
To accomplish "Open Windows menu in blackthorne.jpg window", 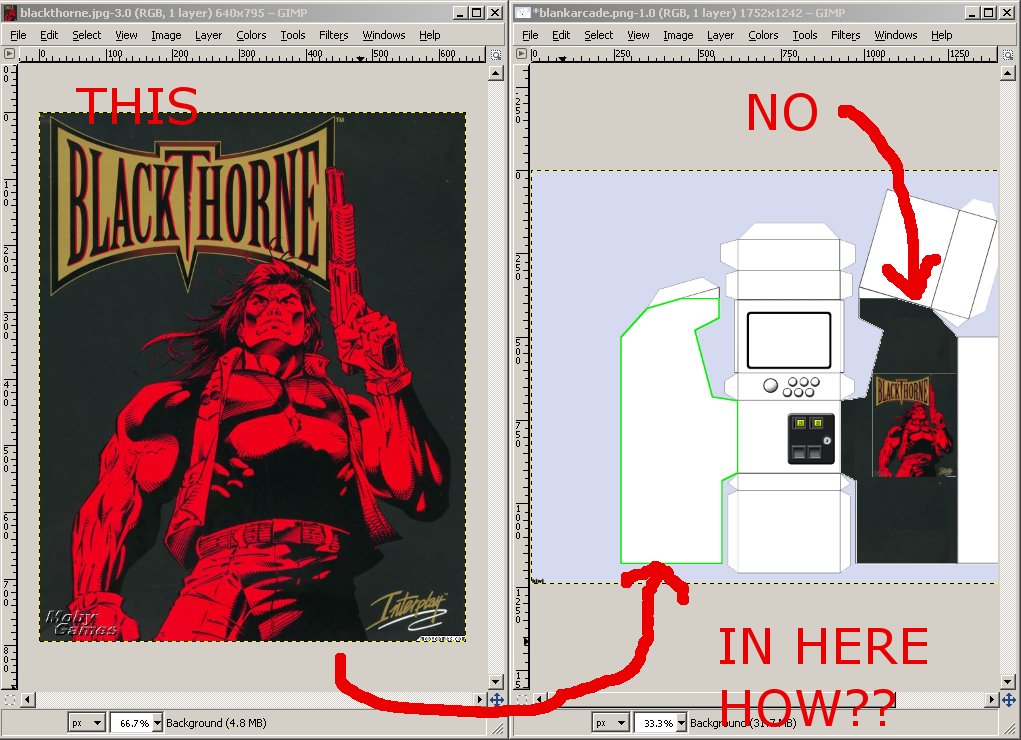I will pyautogui.click(x=384, y=35).
